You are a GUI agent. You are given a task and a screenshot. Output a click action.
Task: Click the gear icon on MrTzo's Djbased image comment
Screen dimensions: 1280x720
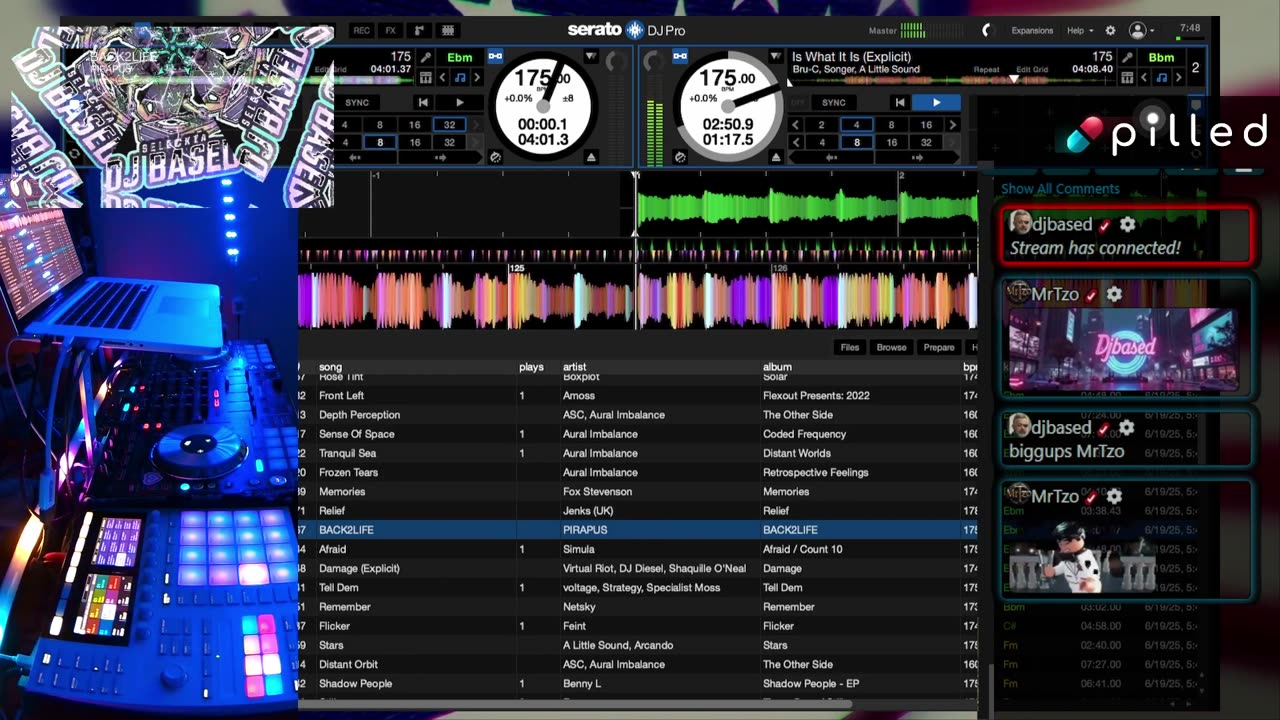1114,295
